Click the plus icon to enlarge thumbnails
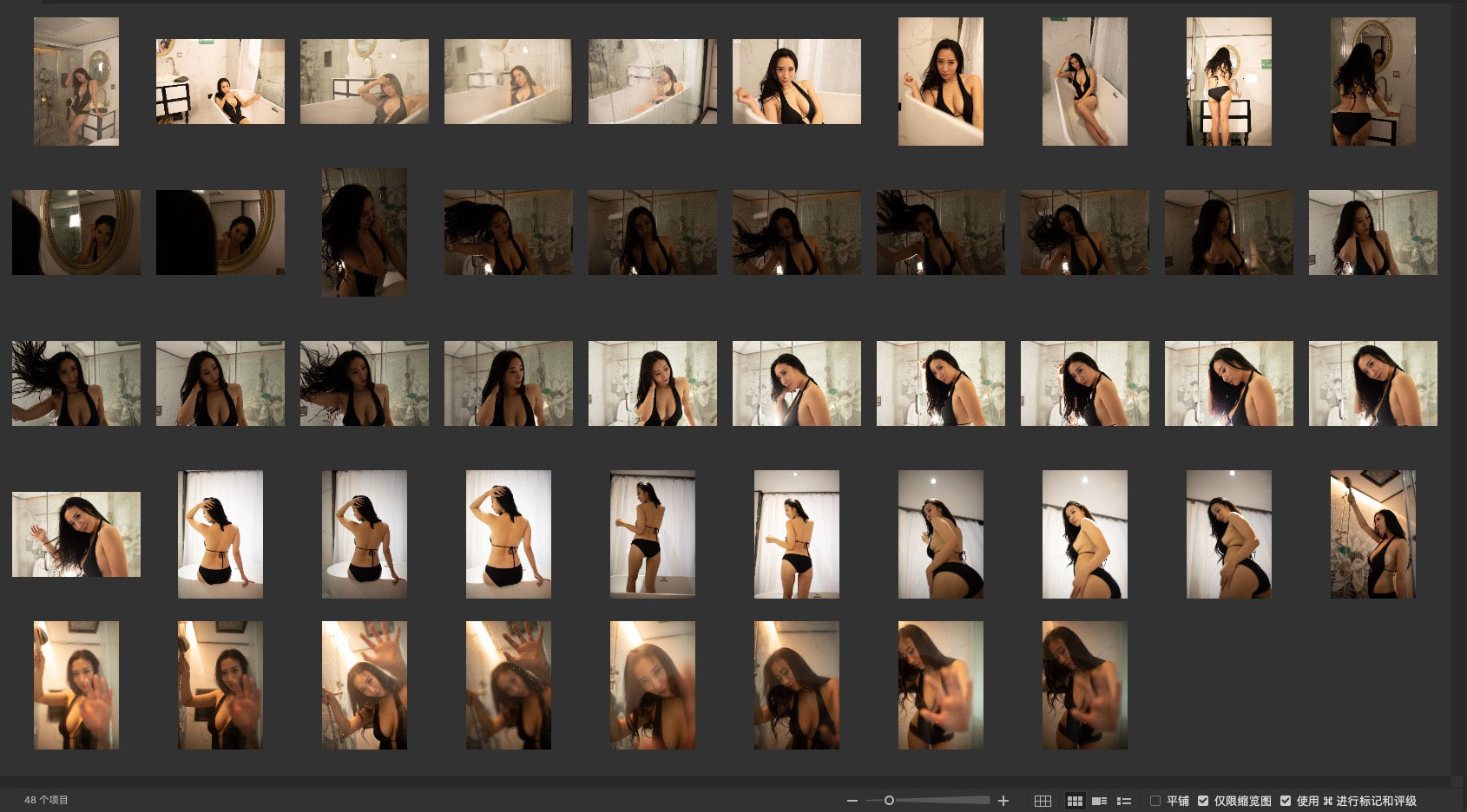The width and height of the screenshot is (1467, 812). pos(1003,801)
